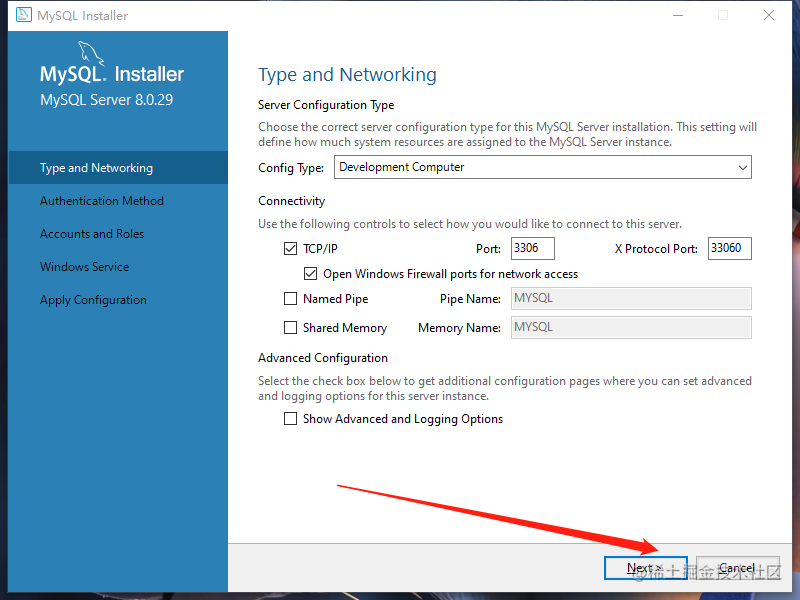Image resolution: width=800 pixels, height=600 pixels.
Task: Minimize the MySQL Installer window
Action: coord(678,15)
